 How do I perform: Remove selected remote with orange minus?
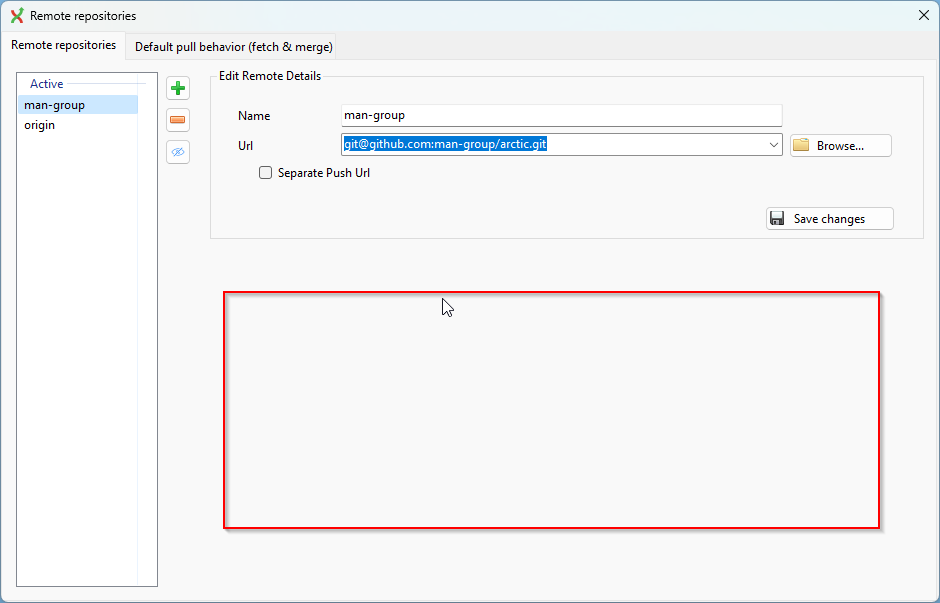pos(178,120)
